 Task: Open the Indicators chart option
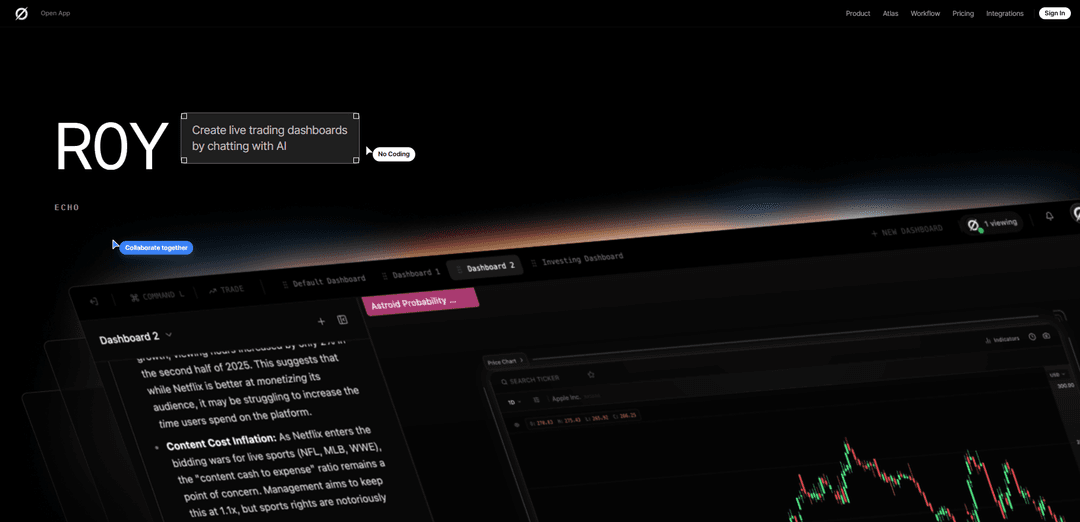tap(1002, 339)
